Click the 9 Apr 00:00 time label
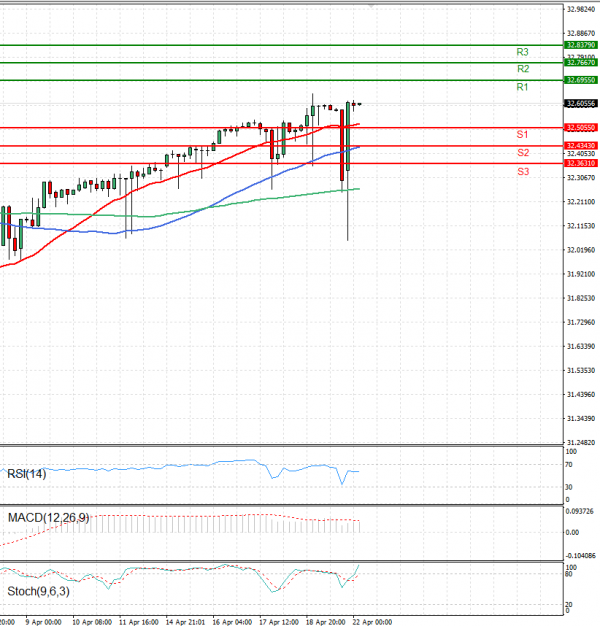Image resolution: width=600 pixels, height=626 pixels. click(44, 622)
